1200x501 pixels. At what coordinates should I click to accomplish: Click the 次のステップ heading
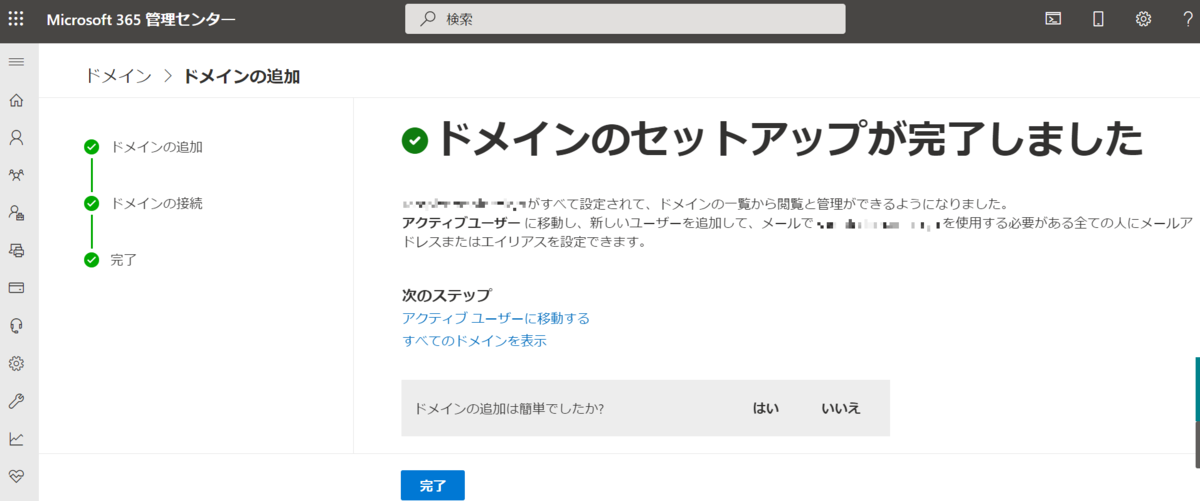446,295
